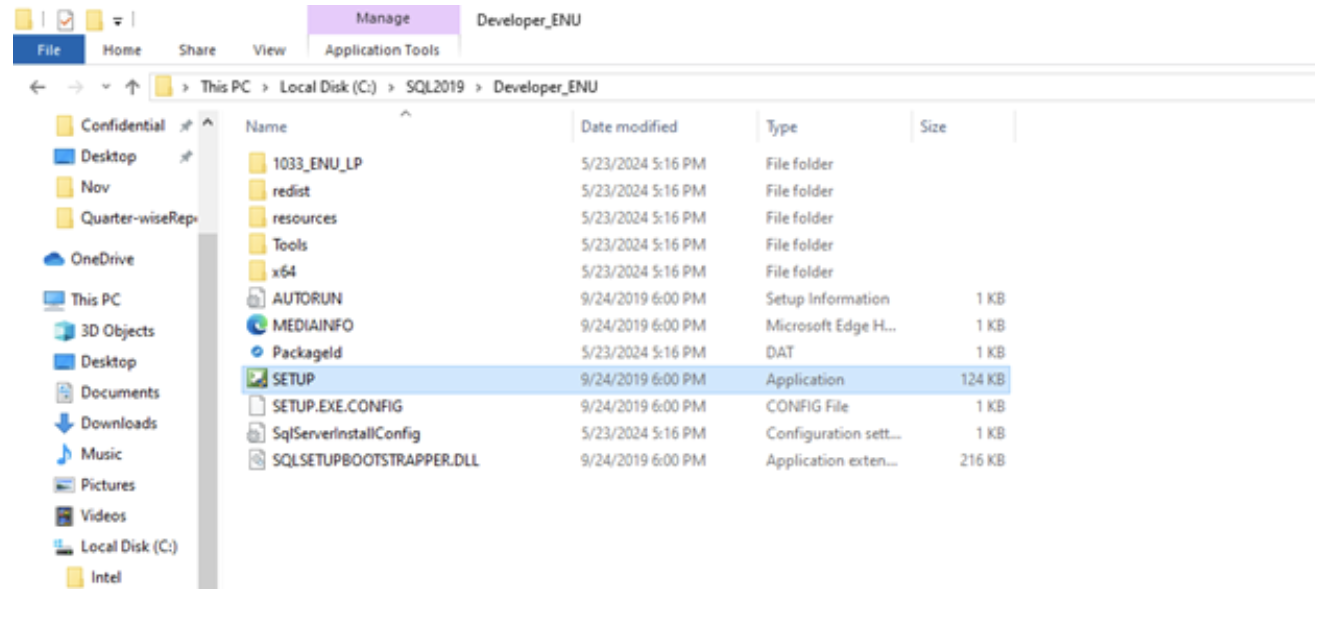Screen dimensions: 1332x628
Task: Go up one folder level arrow
Action: 131,87
